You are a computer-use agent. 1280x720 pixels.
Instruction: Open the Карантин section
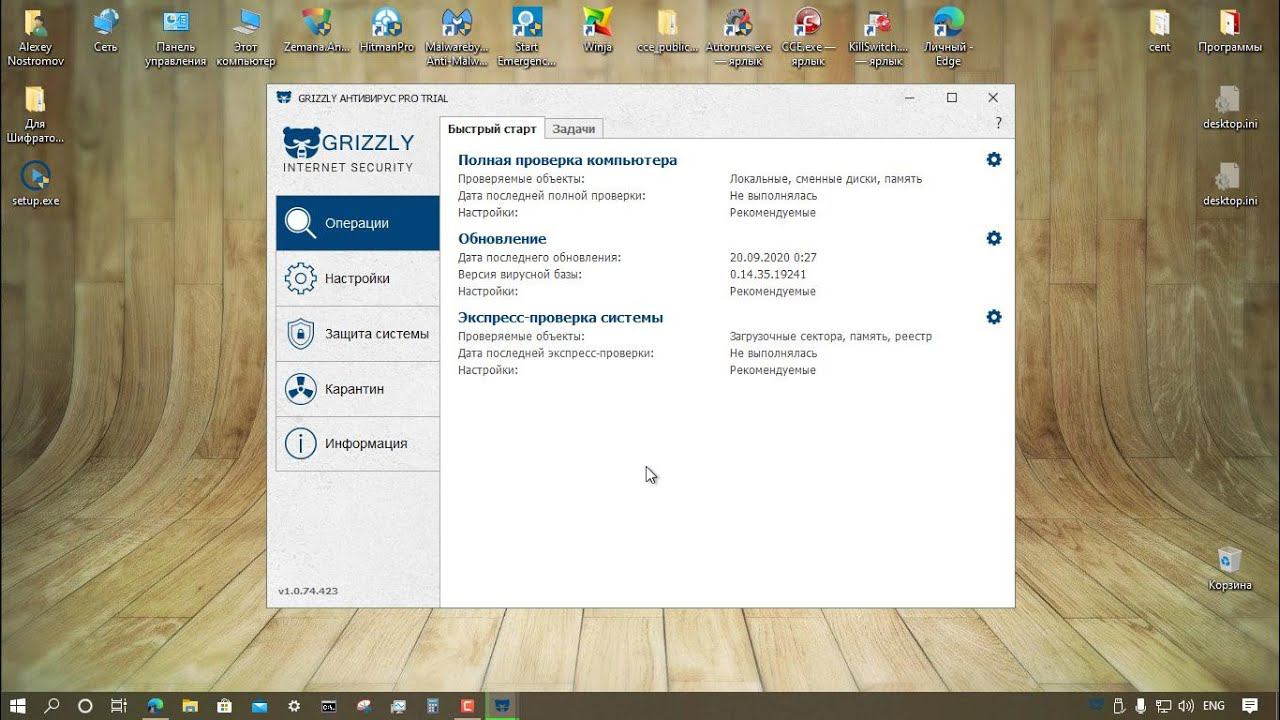tap(358, 389)
